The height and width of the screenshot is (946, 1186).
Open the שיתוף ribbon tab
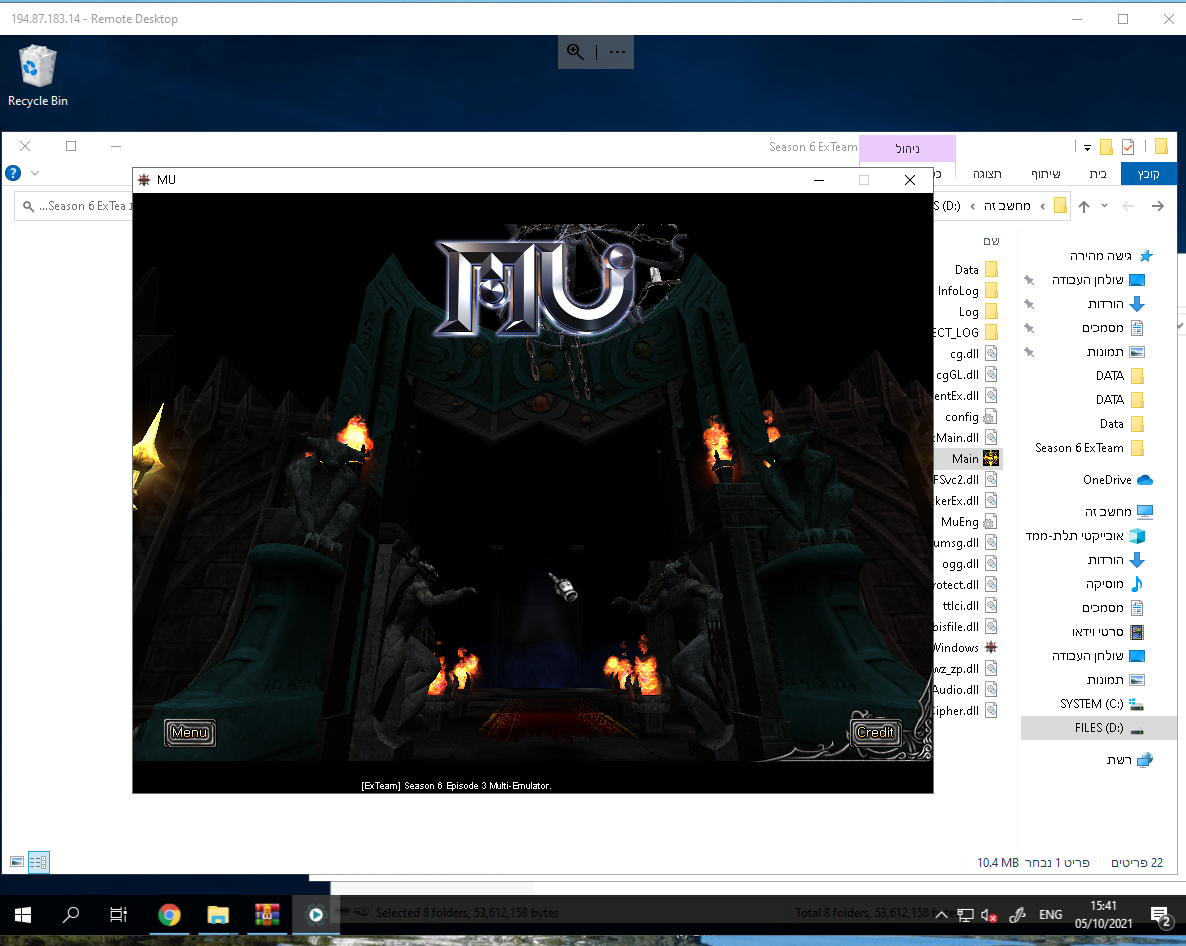[1045, 174]
